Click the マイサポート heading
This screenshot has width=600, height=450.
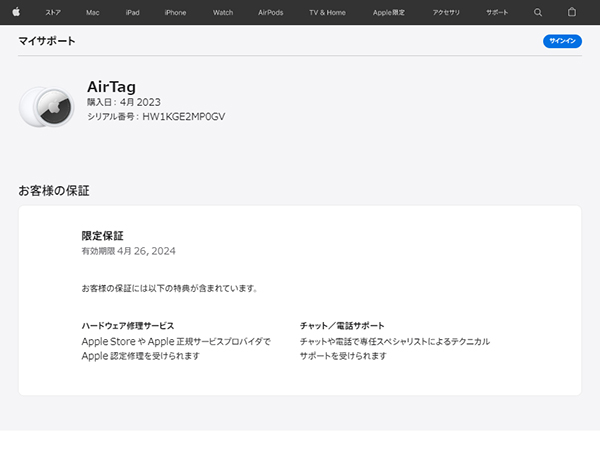point(47,41)
